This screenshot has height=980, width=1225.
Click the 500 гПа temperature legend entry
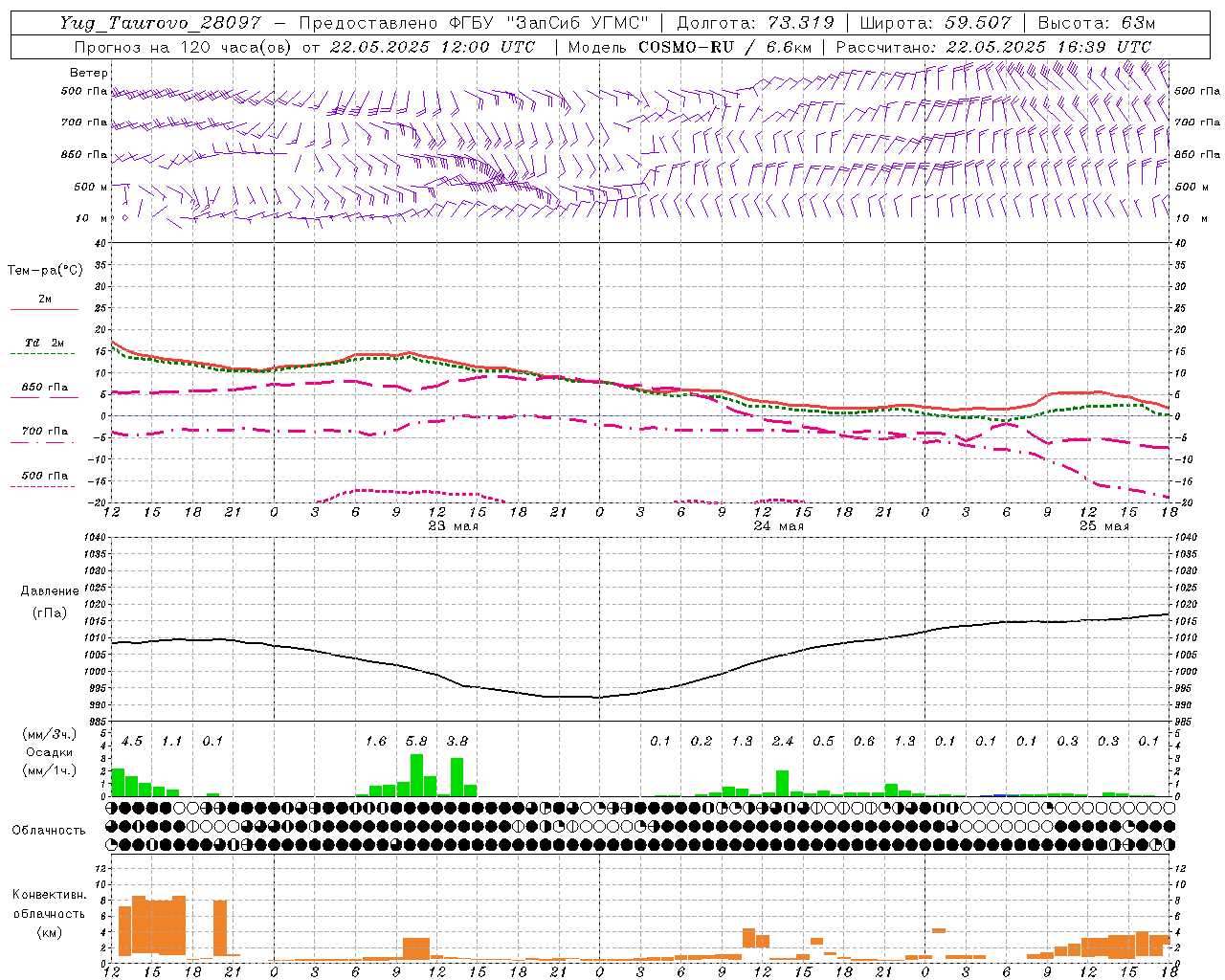(x=44, y=476)
